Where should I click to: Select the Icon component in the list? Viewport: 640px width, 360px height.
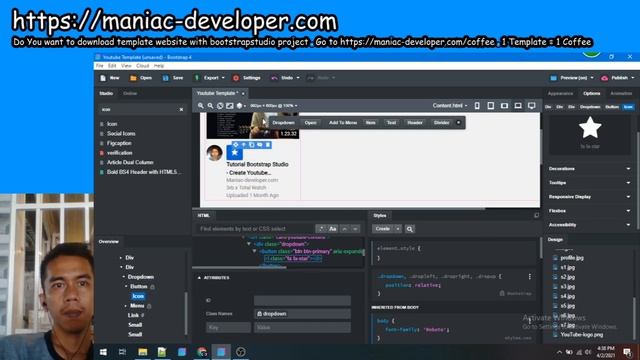112,124
